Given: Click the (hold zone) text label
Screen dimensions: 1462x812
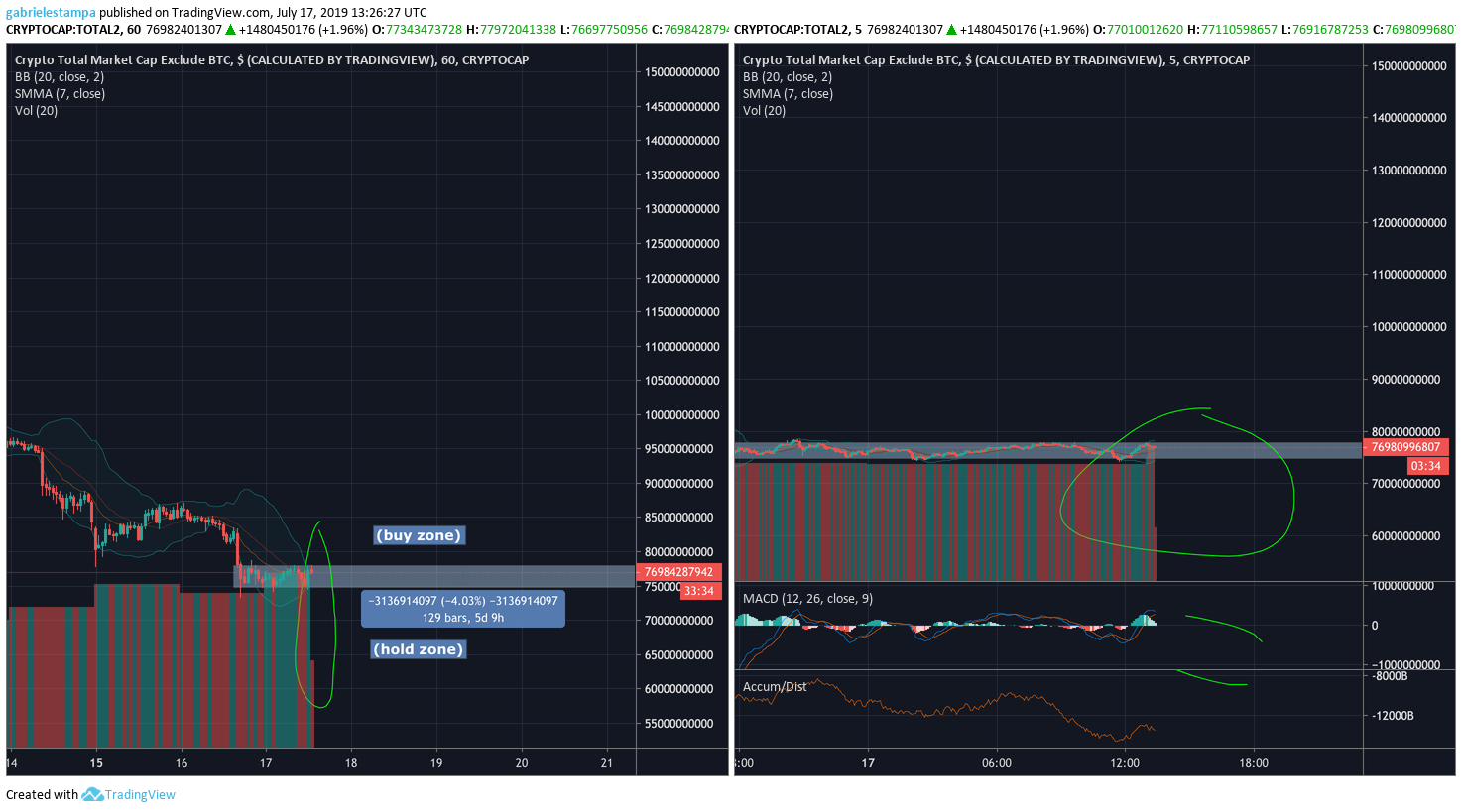Looking at the screenshot, I should coord(418,649).
